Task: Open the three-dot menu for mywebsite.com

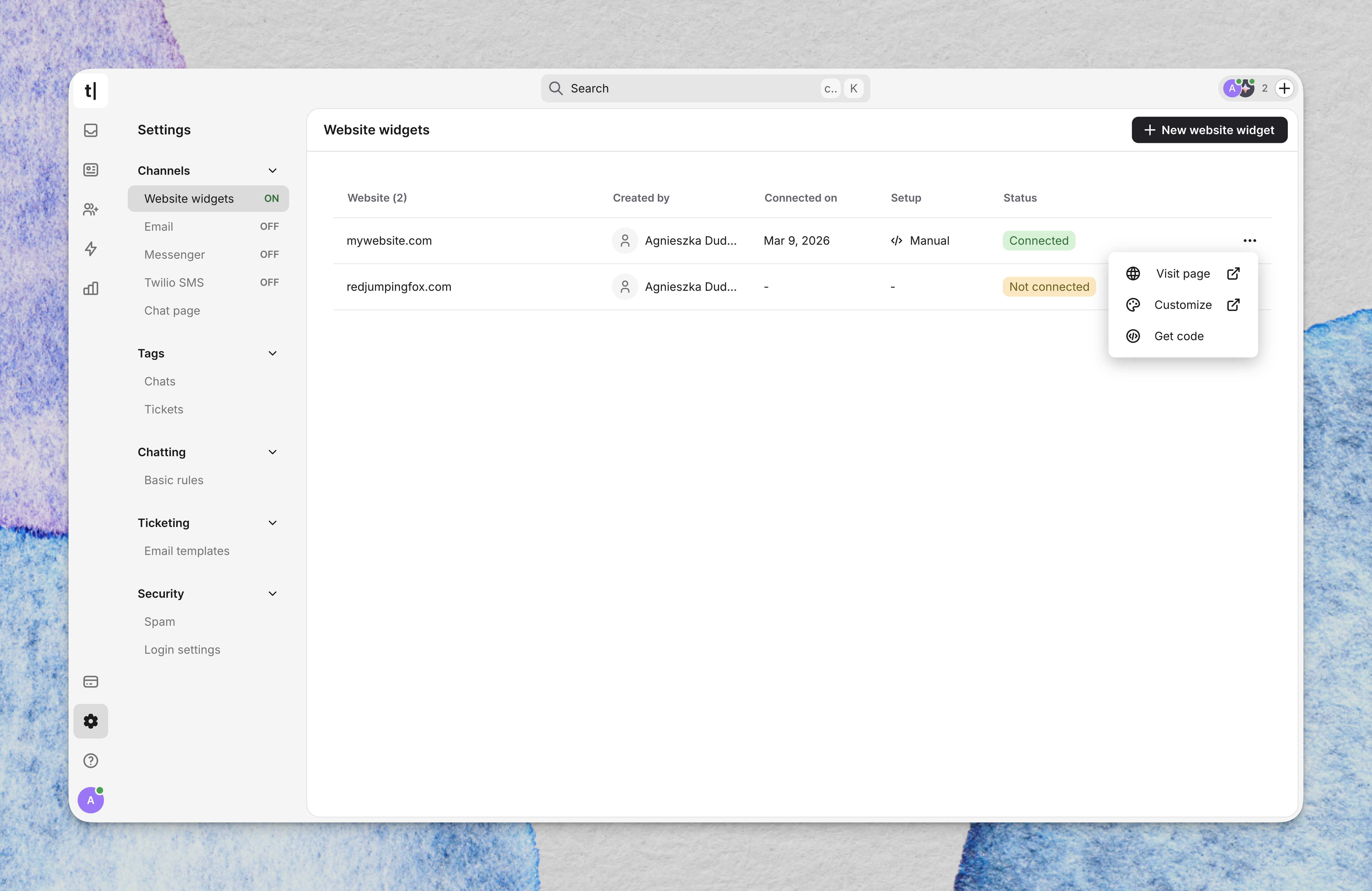Action: coord(1250,241)
